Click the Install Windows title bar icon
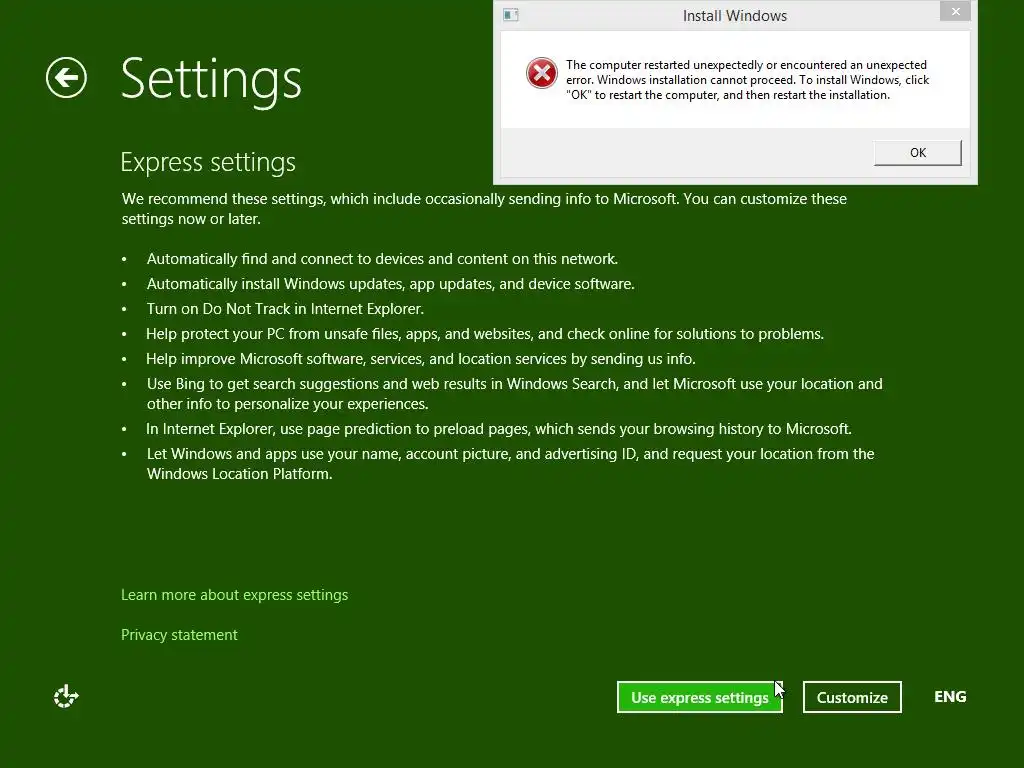The image size is (1024, 768). point(511,15)
